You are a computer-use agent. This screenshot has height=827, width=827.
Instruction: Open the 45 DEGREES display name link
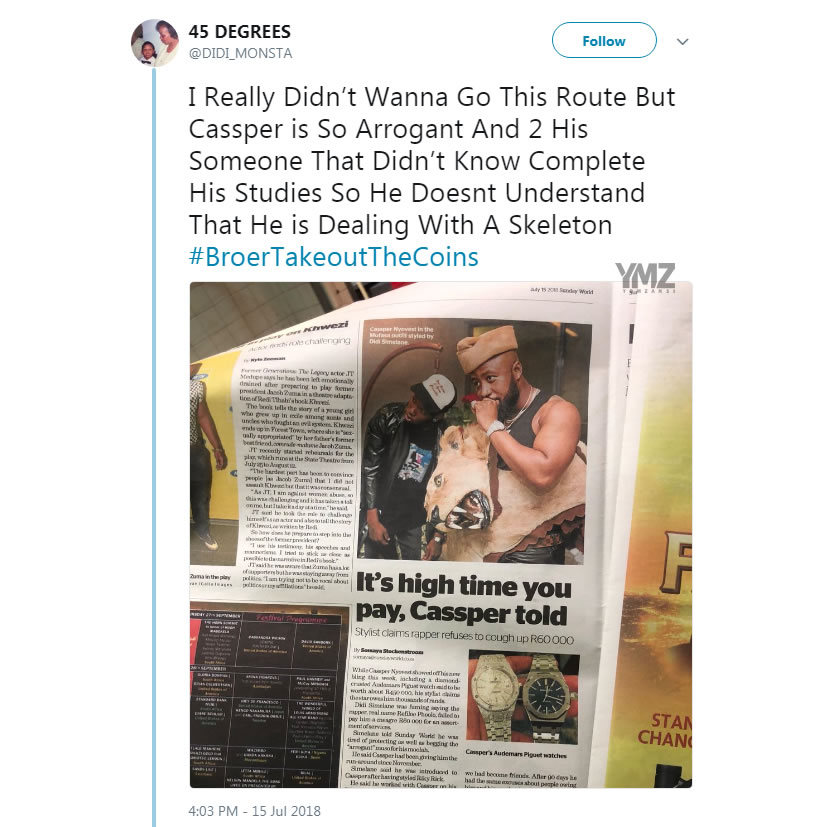(239, 32)
